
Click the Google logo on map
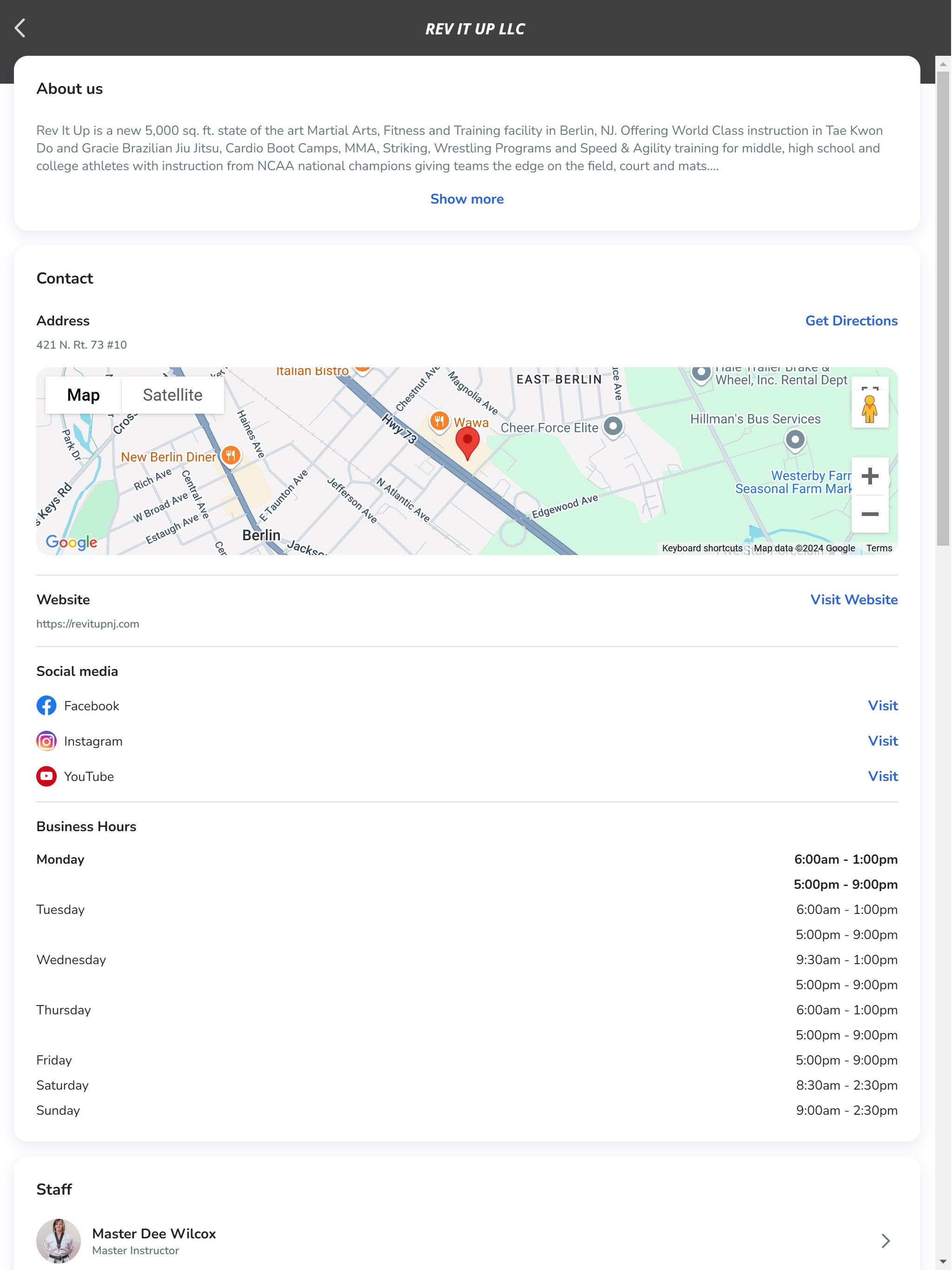[x=72, y=542]
